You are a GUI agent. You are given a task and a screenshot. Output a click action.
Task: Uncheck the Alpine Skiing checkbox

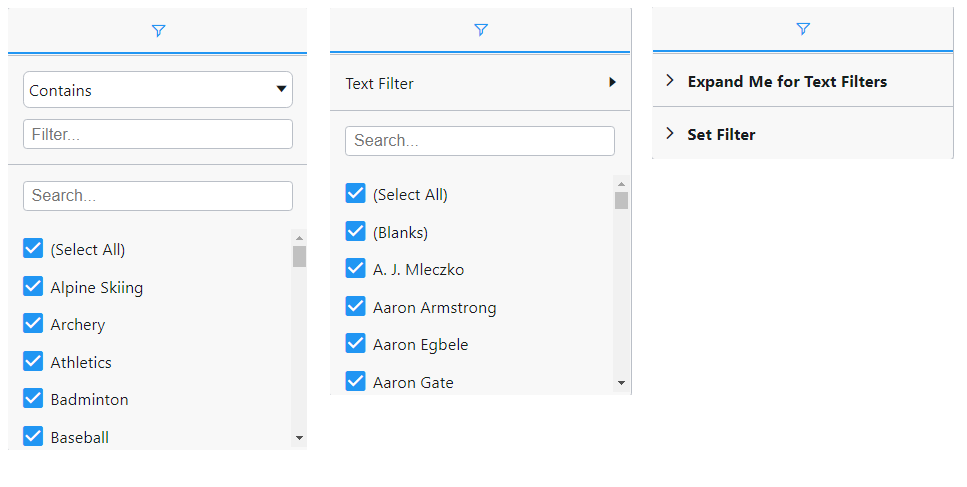coord(33,287)
